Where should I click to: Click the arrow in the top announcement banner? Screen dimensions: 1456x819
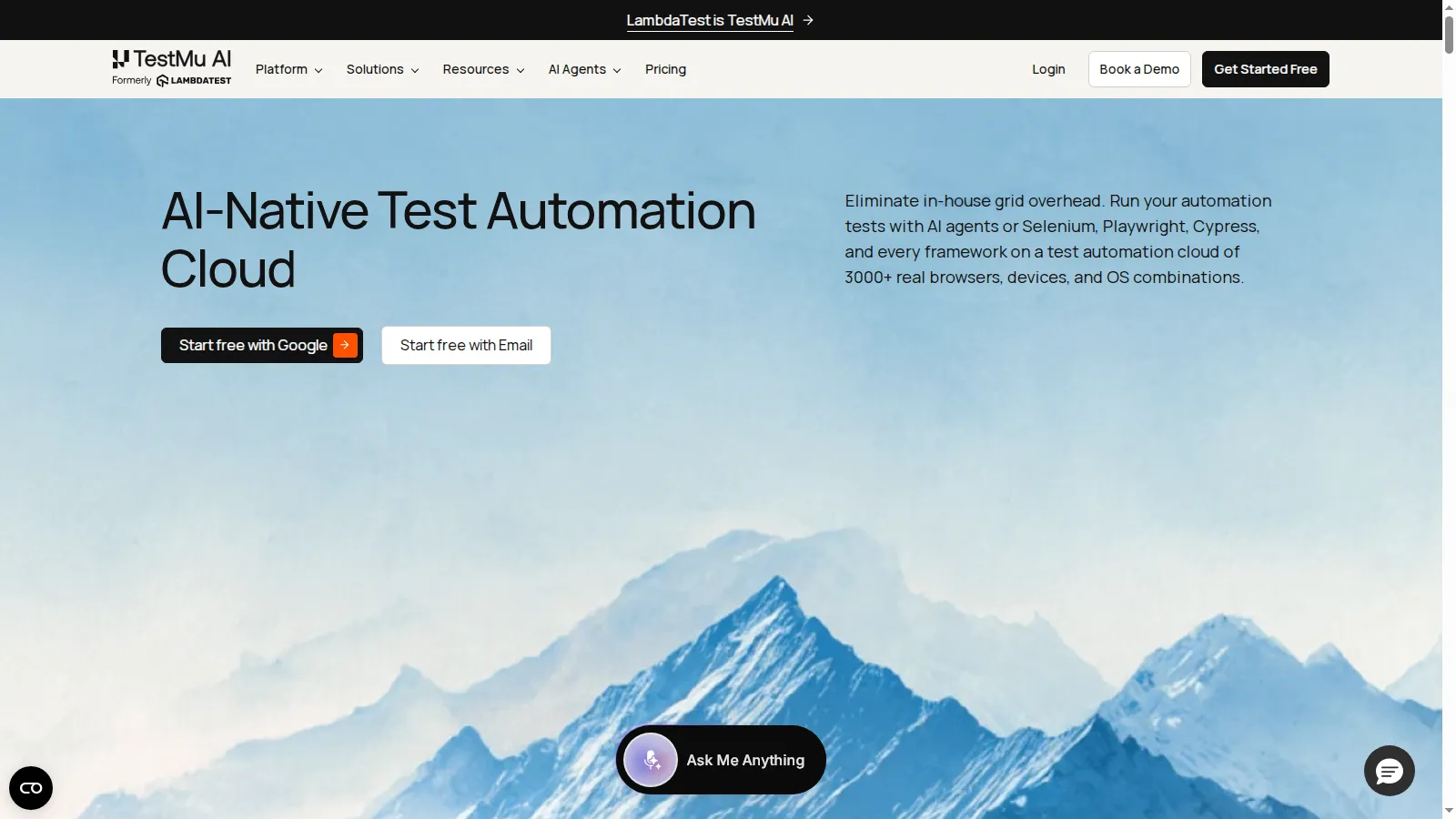808,20
